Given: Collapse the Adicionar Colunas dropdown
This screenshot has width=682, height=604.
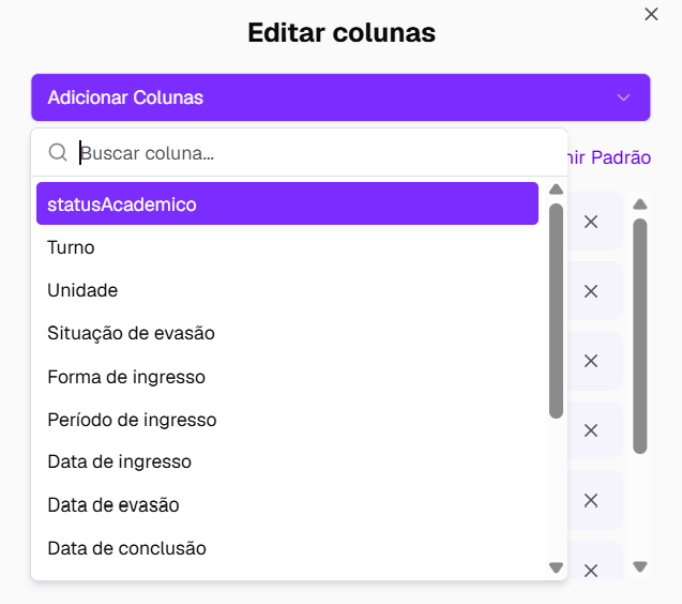Looking at the screenshot, I should pos(624,97).
